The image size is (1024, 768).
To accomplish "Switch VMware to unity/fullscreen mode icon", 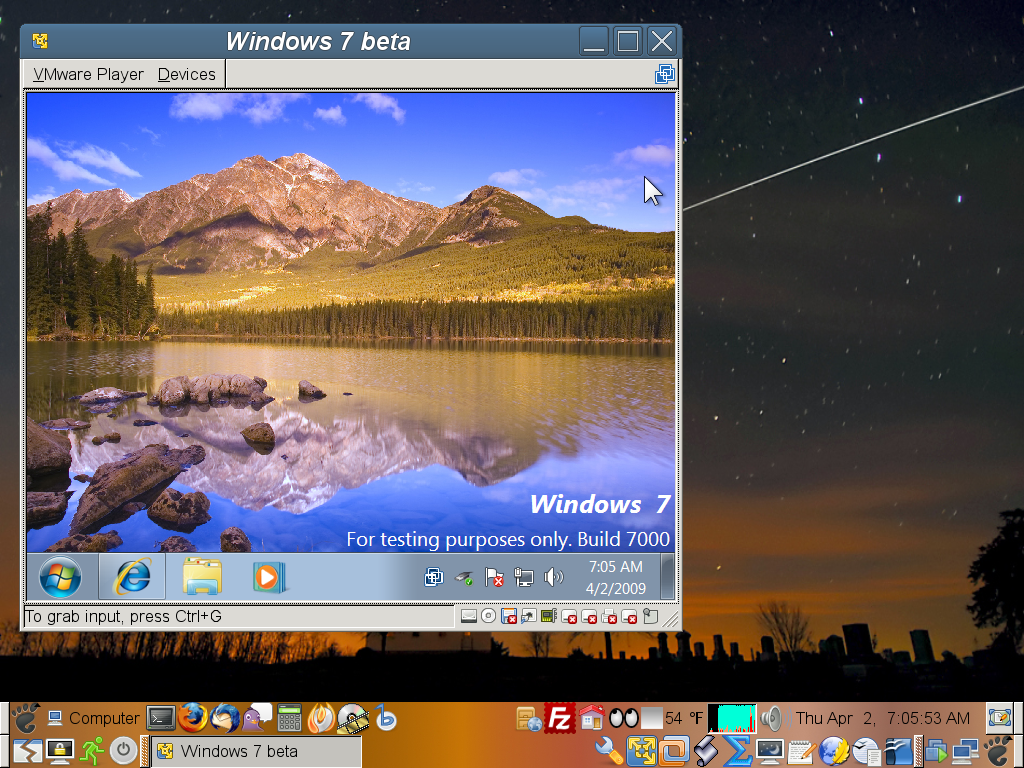I will click(x=665, y=74).
